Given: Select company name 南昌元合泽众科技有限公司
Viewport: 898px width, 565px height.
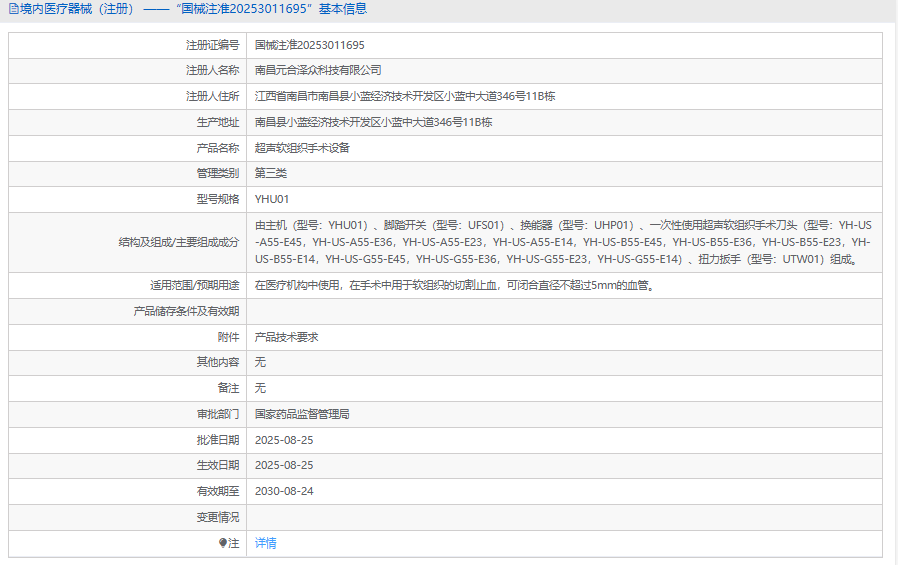Looking at the screenshot, I should (318, 70).
